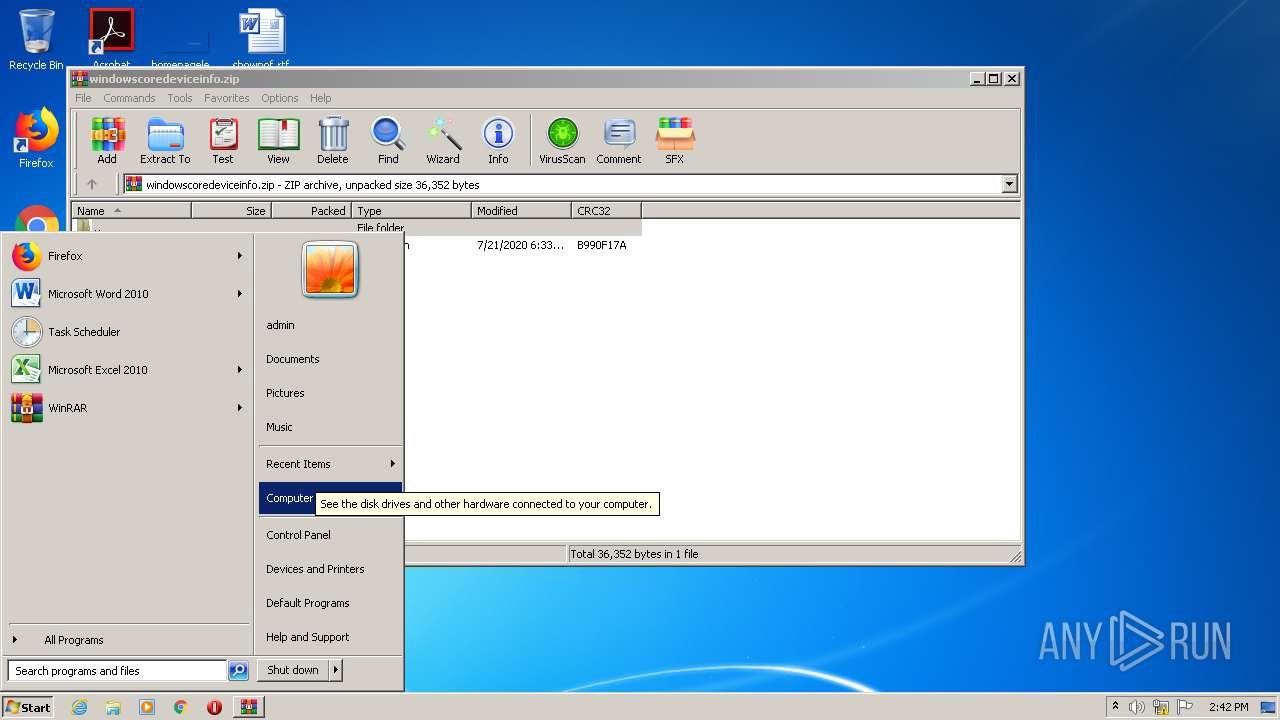The image size is (1280, 720).
Task: Click the Start button
Action: coord(28,707)
